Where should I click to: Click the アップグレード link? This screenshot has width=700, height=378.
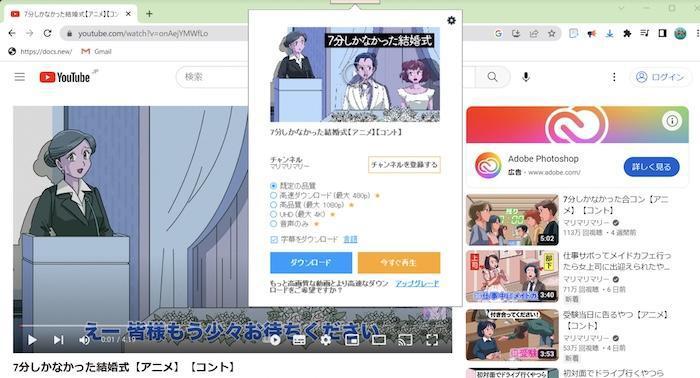417,283
